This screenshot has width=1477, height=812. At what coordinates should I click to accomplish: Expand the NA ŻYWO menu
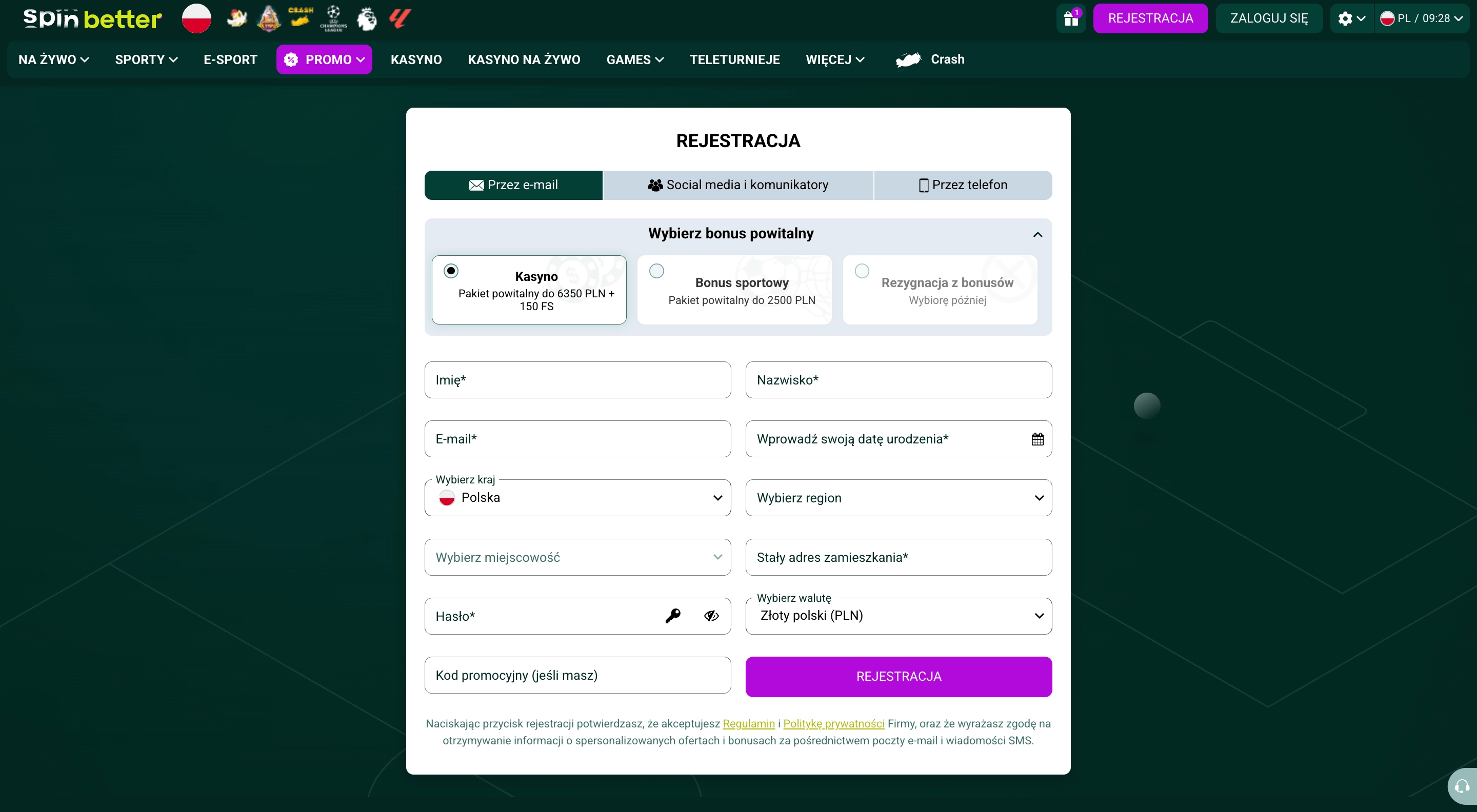(x=53, y=59)
